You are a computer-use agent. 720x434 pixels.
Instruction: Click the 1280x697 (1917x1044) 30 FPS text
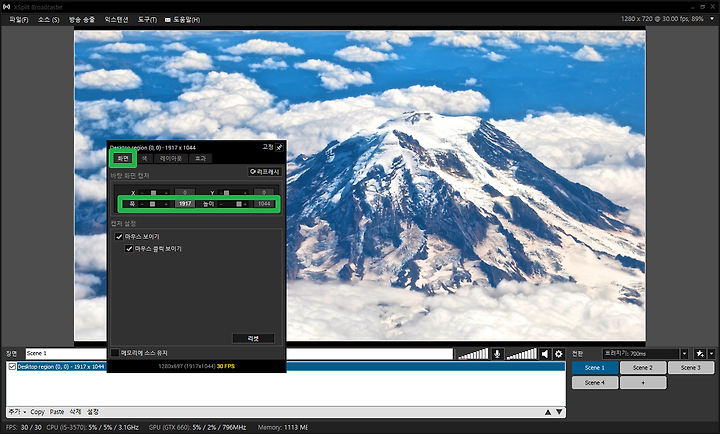tap(197, 366)
